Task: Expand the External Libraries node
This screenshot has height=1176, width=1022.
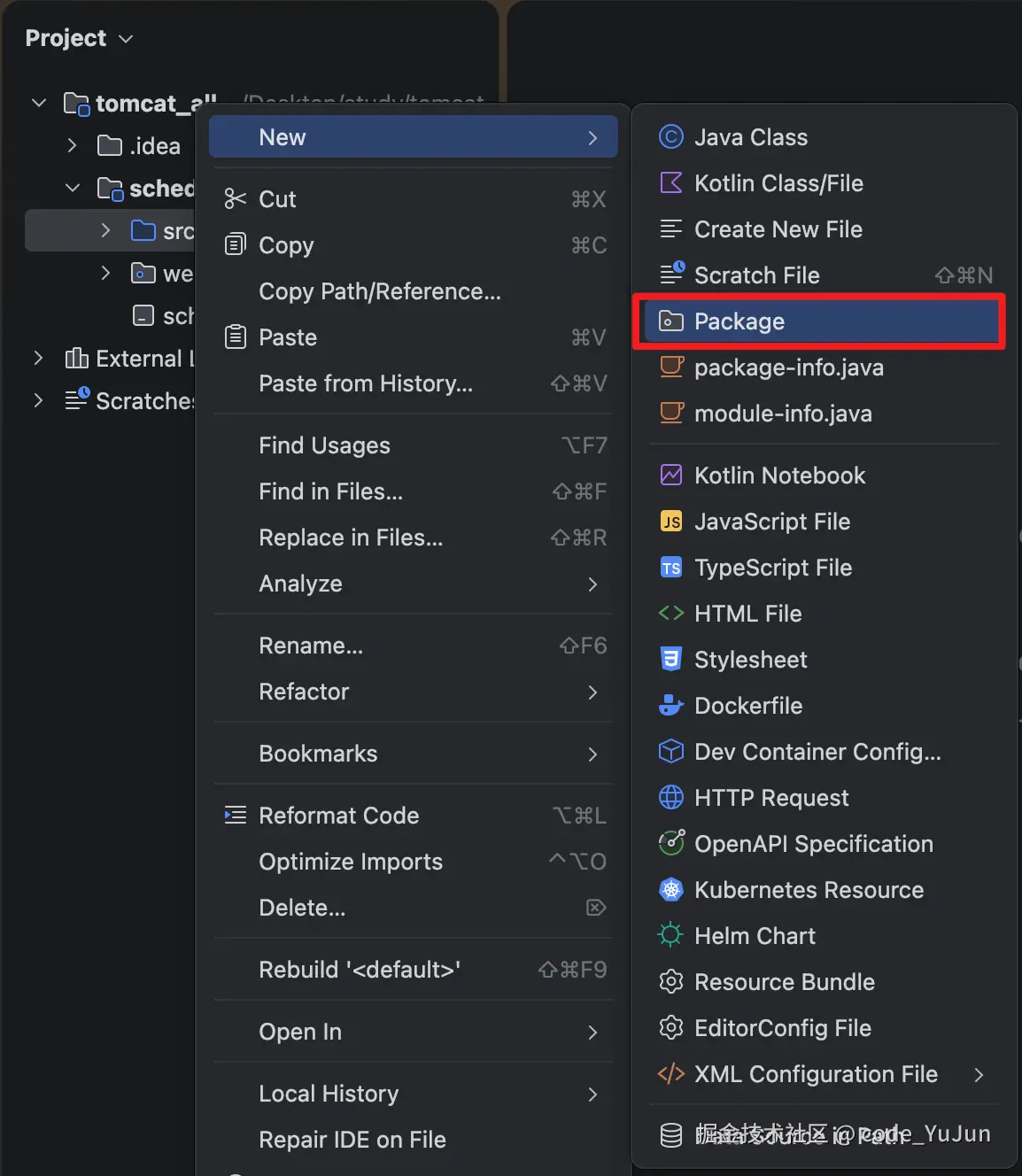Action: 38,359
